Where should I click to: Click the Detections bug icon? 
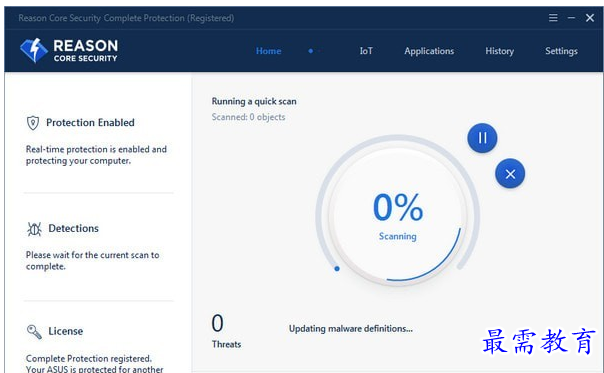pos(34,229)
